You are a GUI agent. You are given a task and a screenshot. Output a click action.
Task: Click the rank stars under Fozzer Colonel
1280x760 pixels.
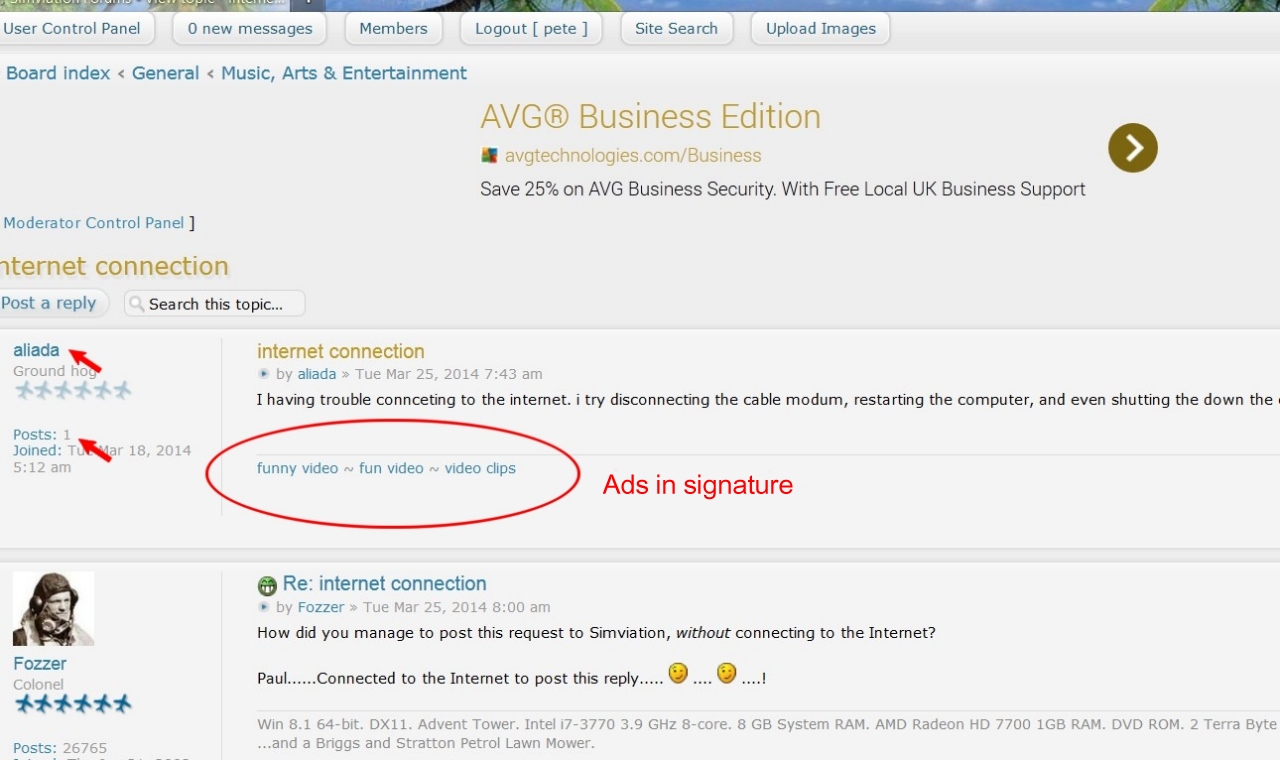click(72, 705)
